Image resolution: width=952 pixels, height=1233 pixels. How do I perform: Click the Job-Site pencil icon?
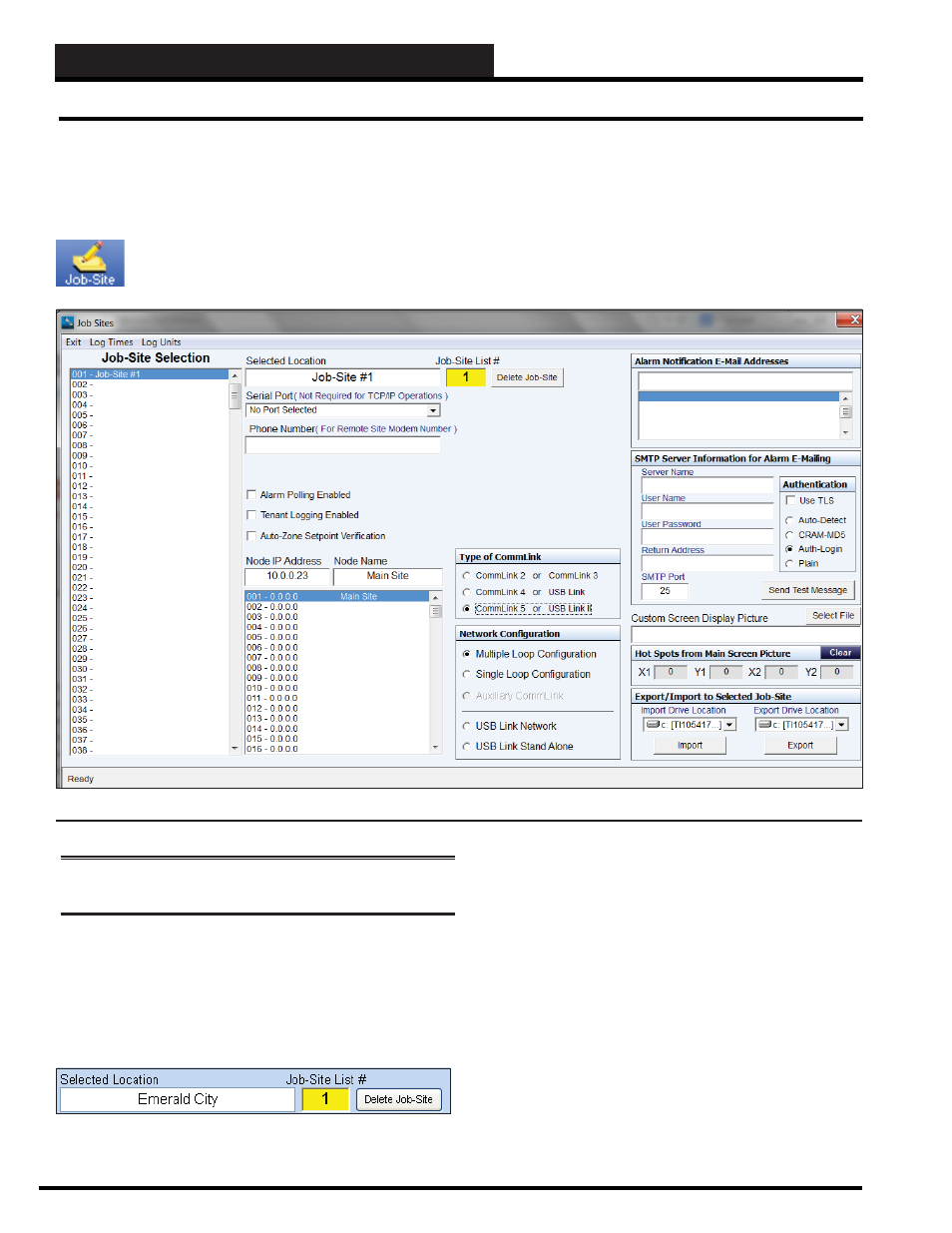pyautogui.click(x=89, y=262)
